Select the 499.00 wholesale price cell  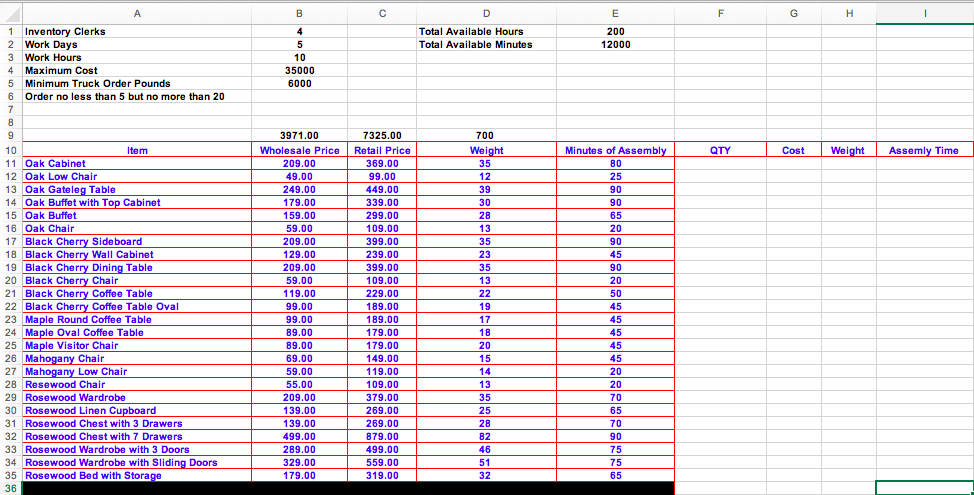(299, 437)
